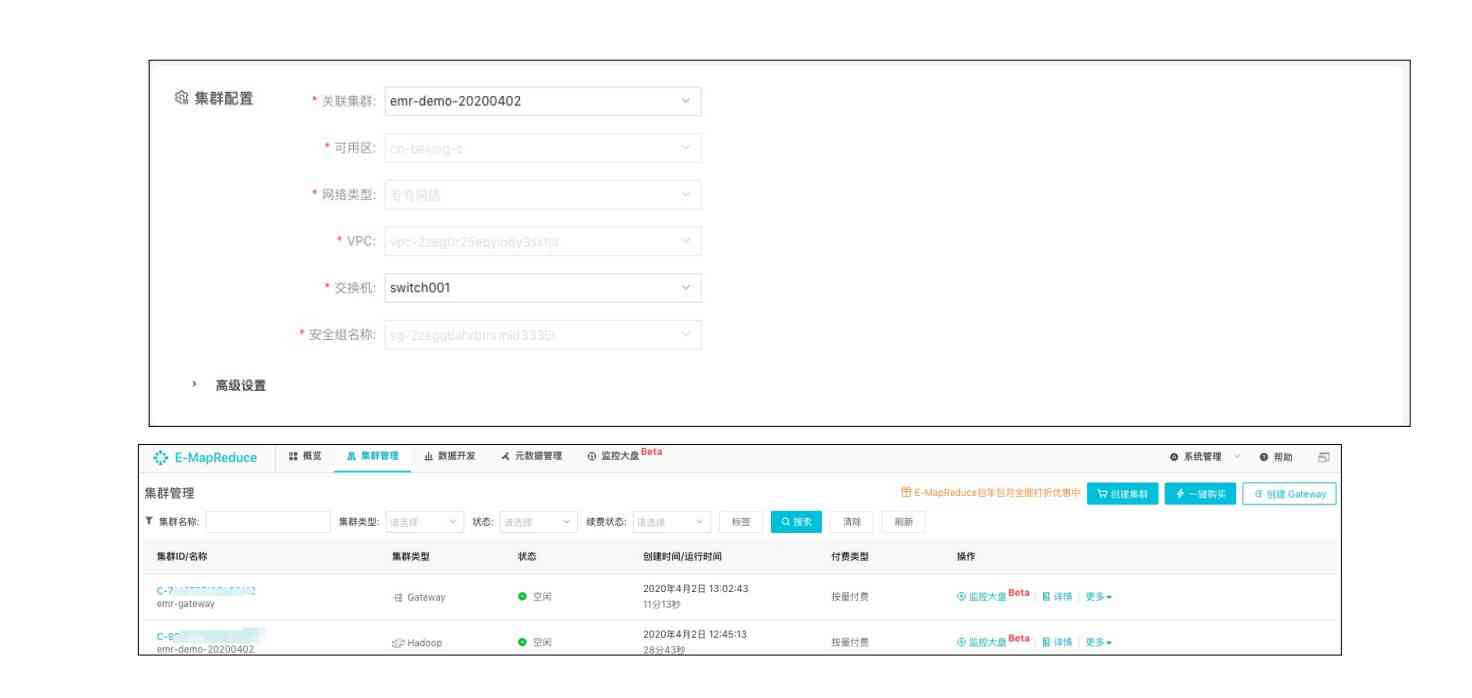Click the notification icon beside 帮助
The height and width of the screenshot is (698, 1472).
point(1323,457)
